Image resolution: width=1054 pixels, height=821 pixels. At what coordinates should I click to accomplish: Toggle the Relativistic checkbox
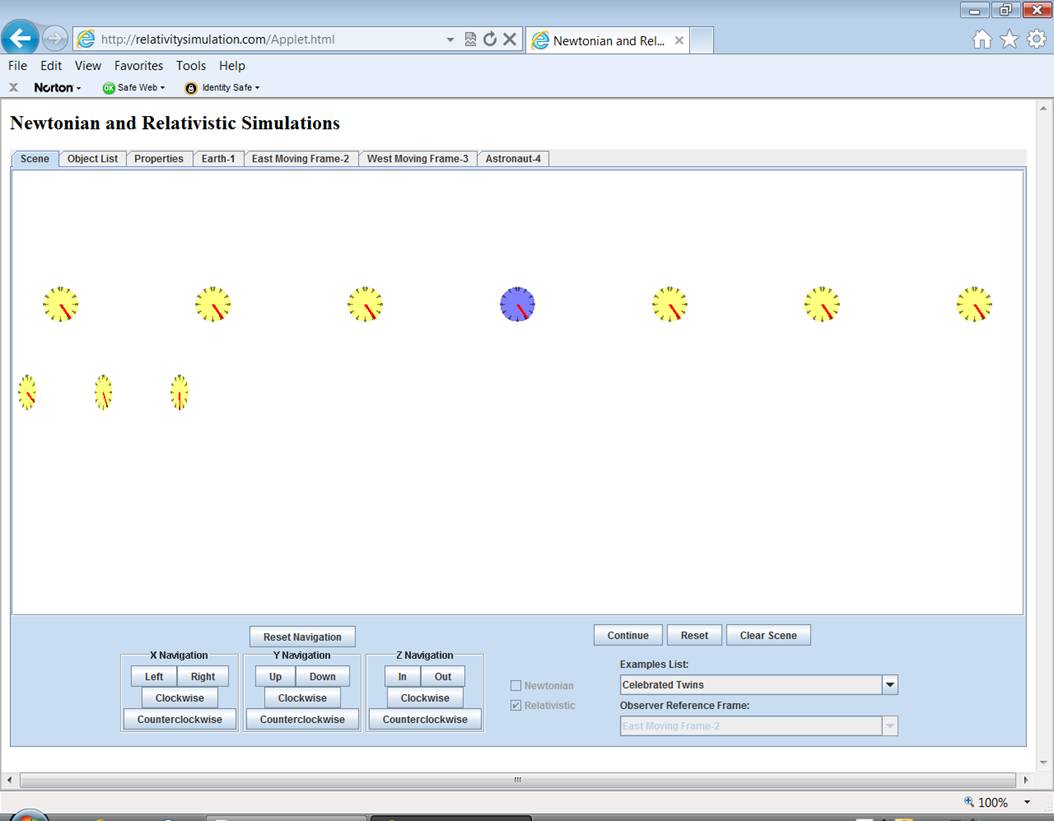(516, 705)
